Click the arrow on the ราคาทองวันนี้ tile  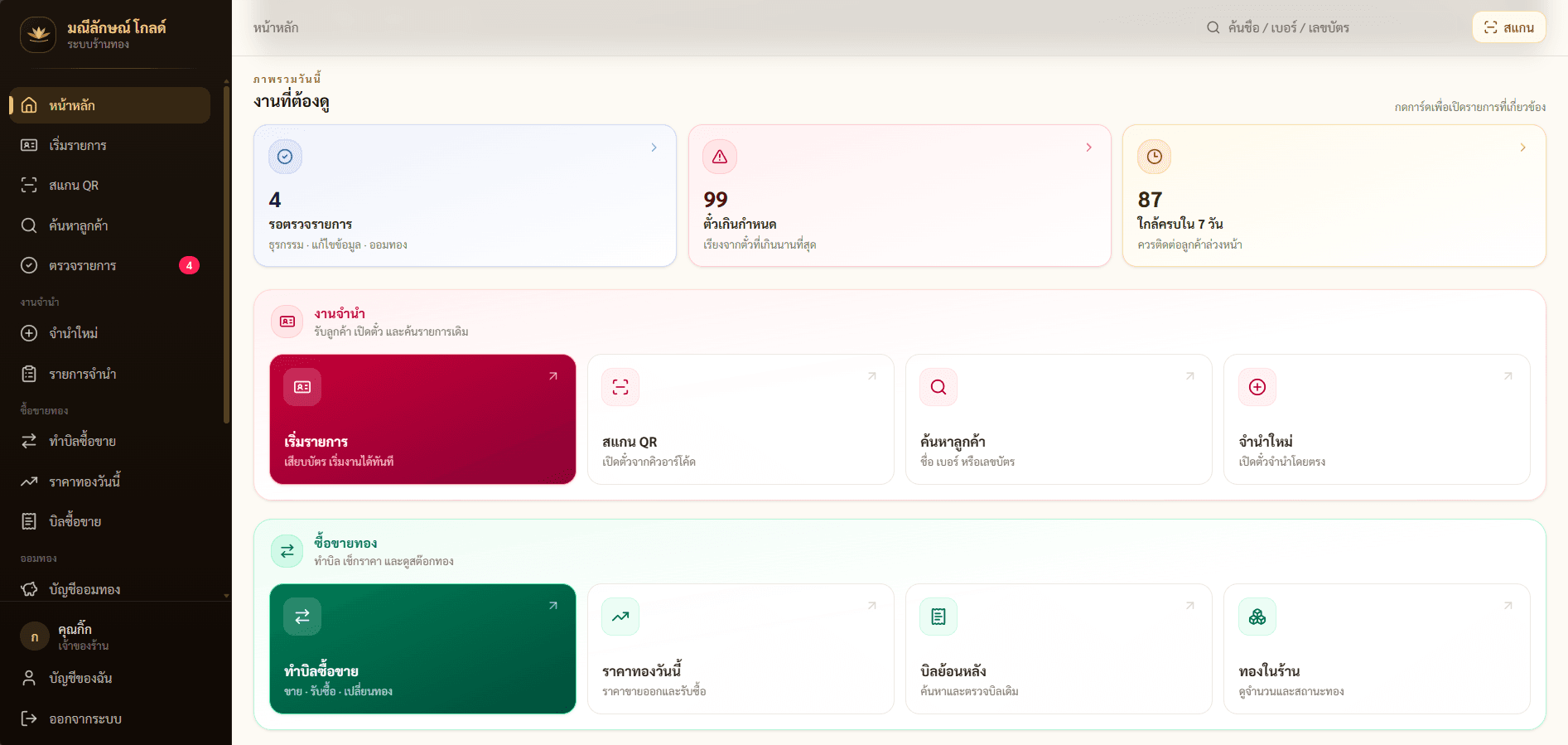tap(871, 606)
